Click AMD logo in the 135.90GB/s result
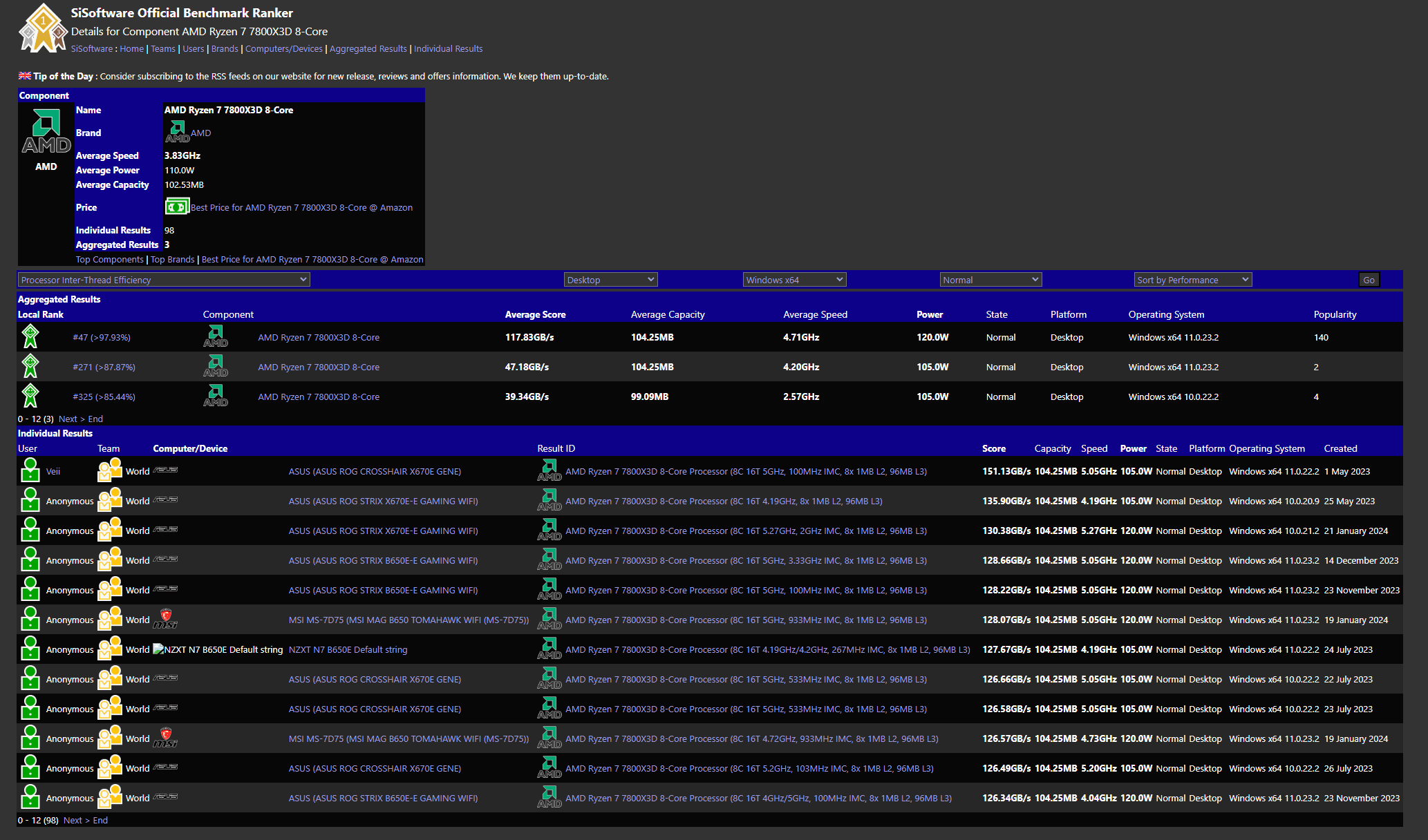 (x=549, y=500)
